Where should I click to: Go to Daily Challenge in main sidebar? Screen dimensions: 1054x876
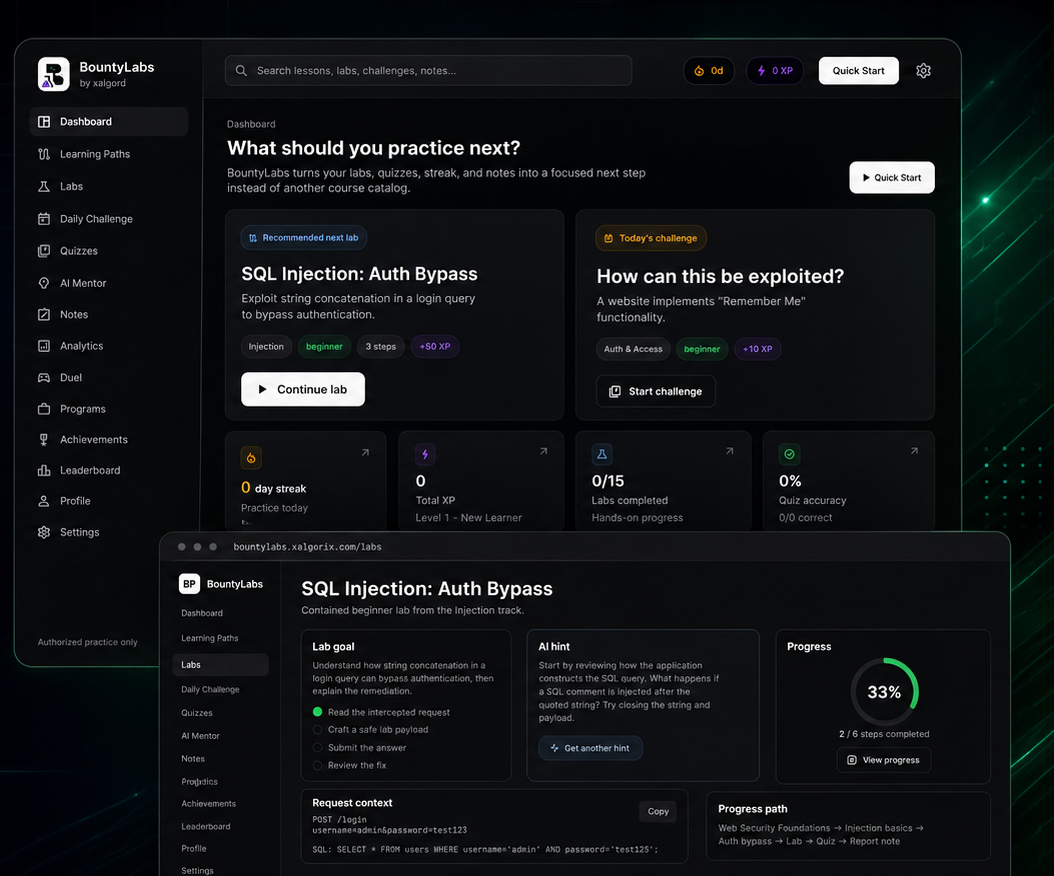pos(109,218)
